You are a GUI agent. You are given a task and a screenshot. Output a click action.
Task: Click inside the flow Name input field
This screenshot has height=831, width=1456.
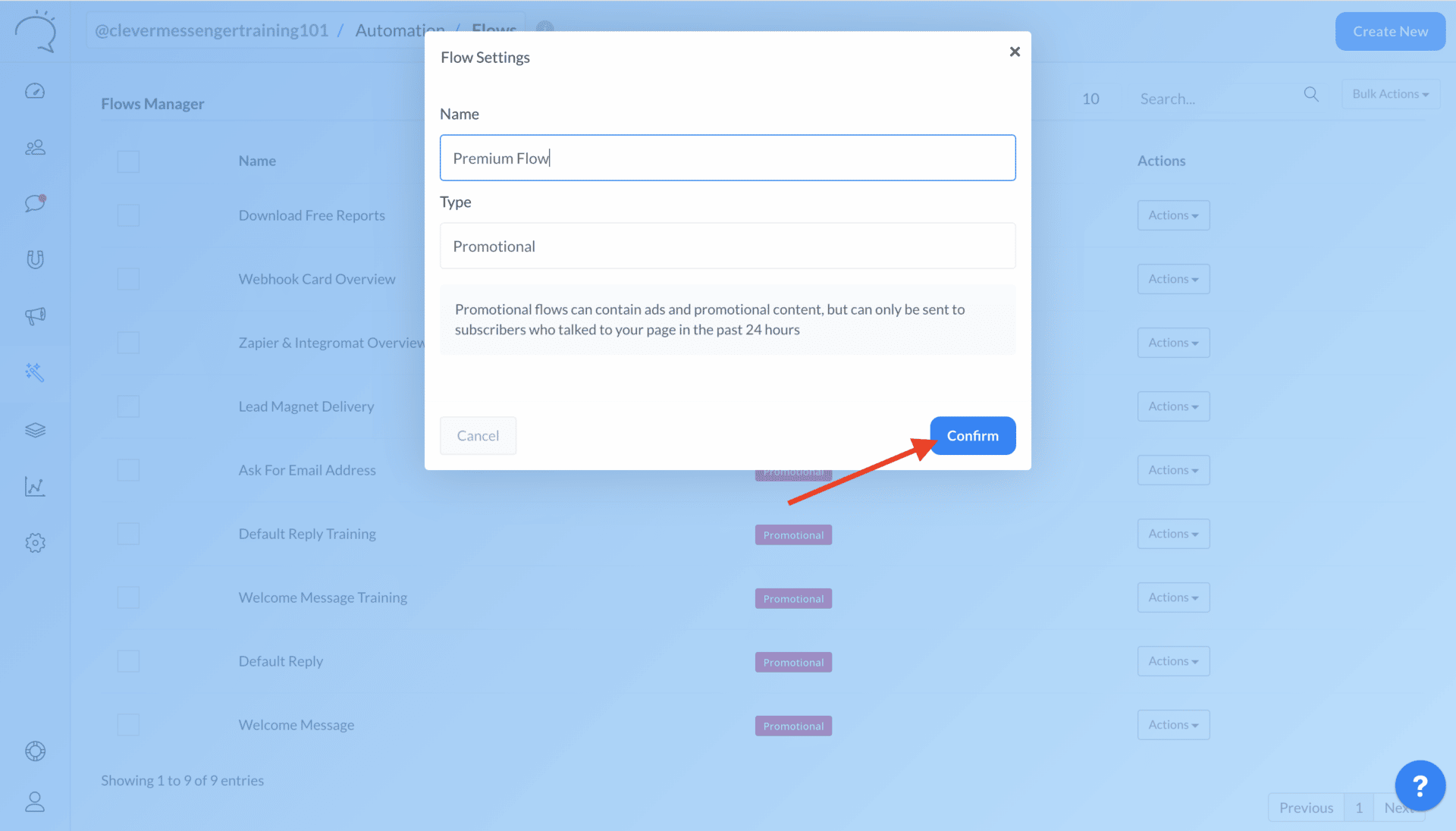coord(727,158)
